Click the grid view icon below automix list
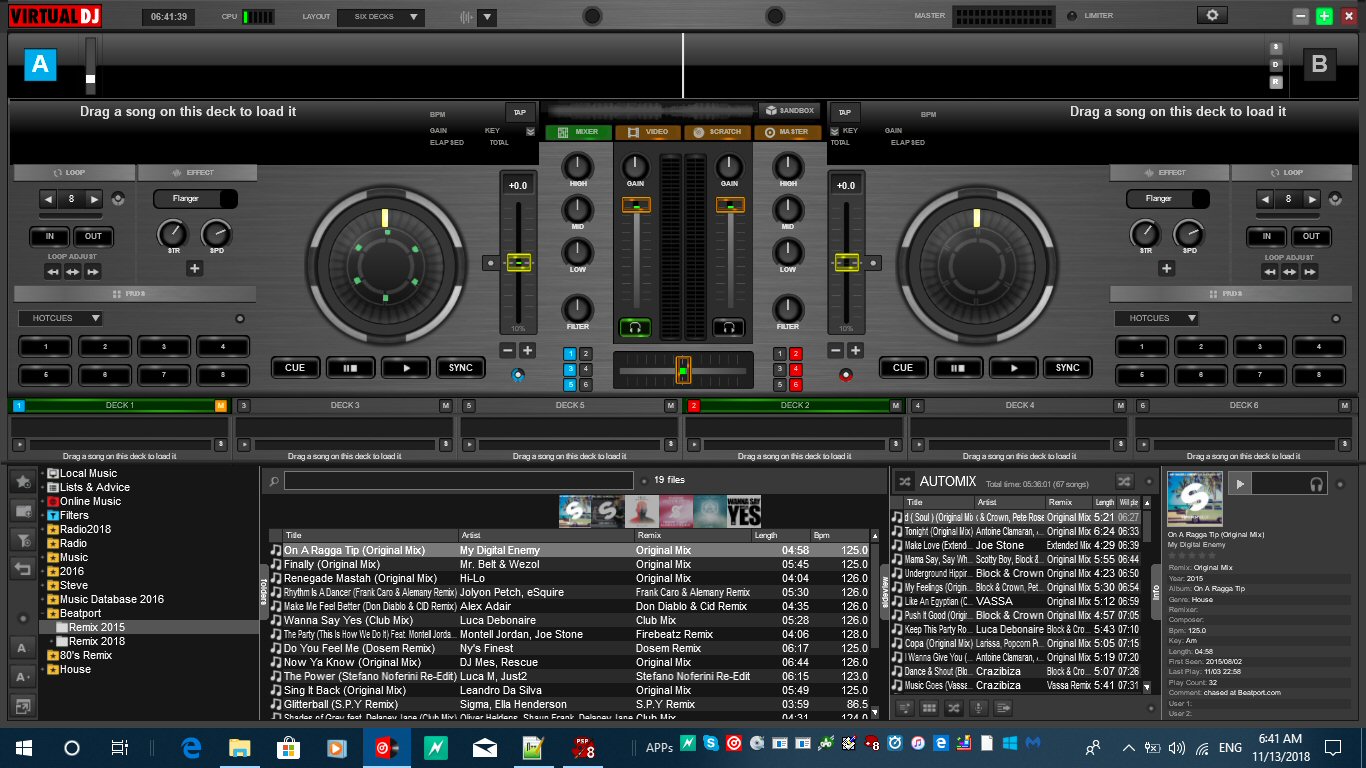This screenshot has width=1366, height=768. pyautogui.click(x=929, y=708)
